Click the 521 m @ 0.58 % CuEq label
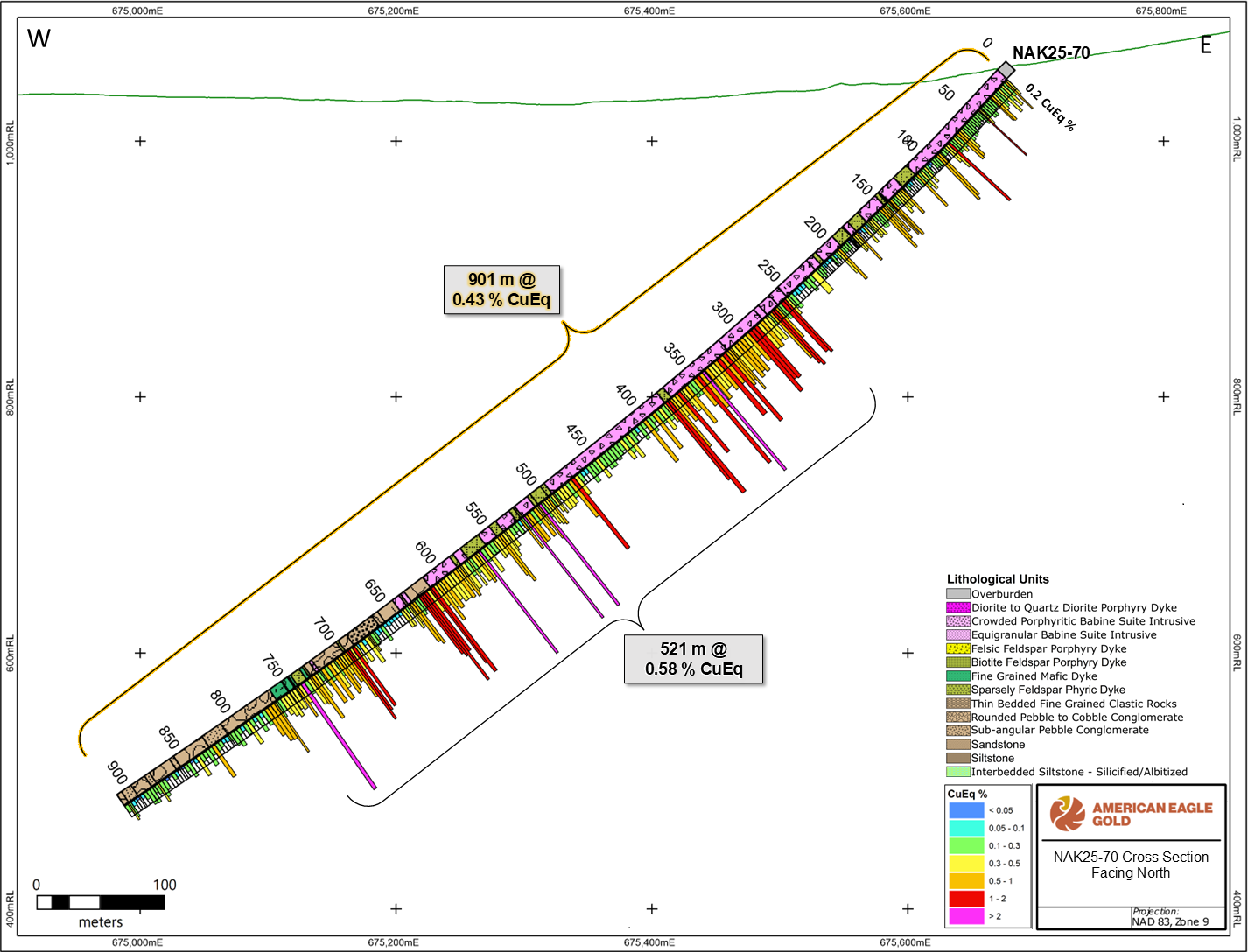 (693, 659)
